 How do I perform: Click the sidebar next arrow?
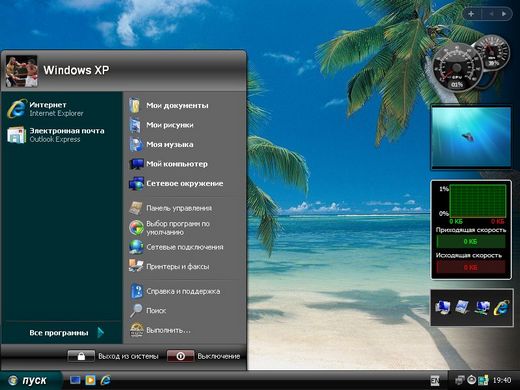click(x=504, y=14)
